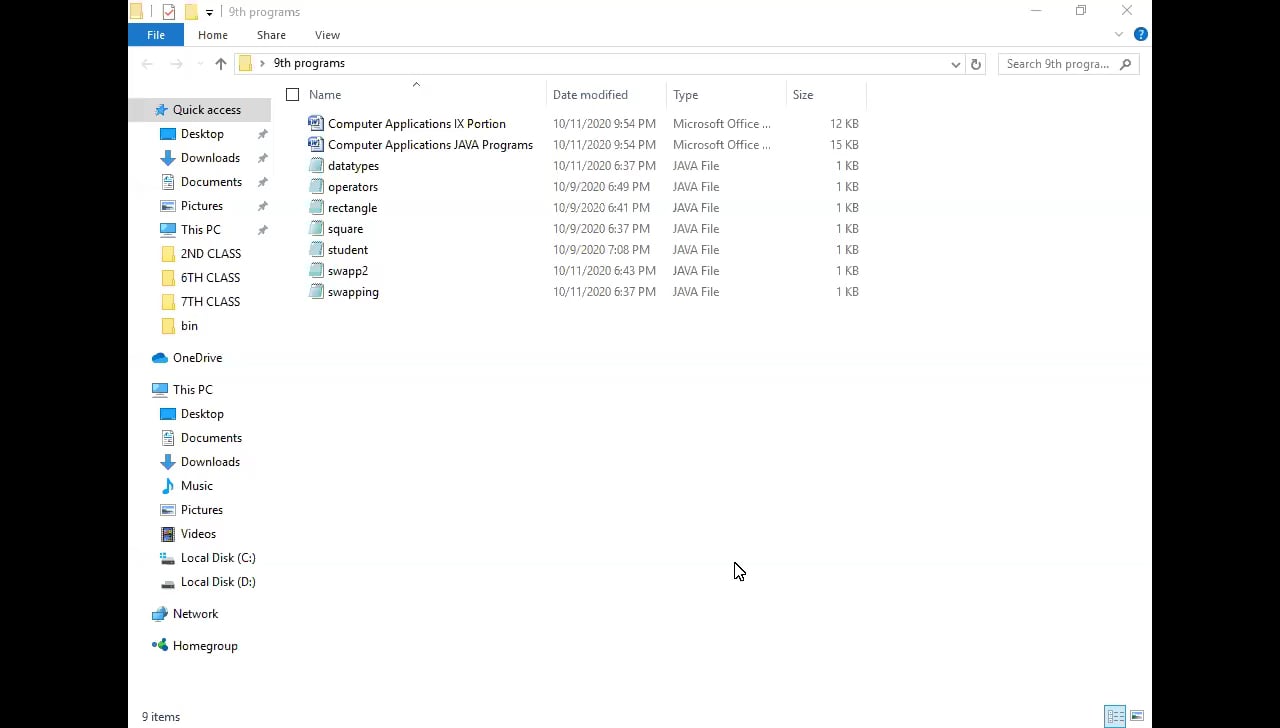Click the datatypes JAVA file icon
Image resolution: width=1280 pixels, height=728 pixels.
coord(316,165)
